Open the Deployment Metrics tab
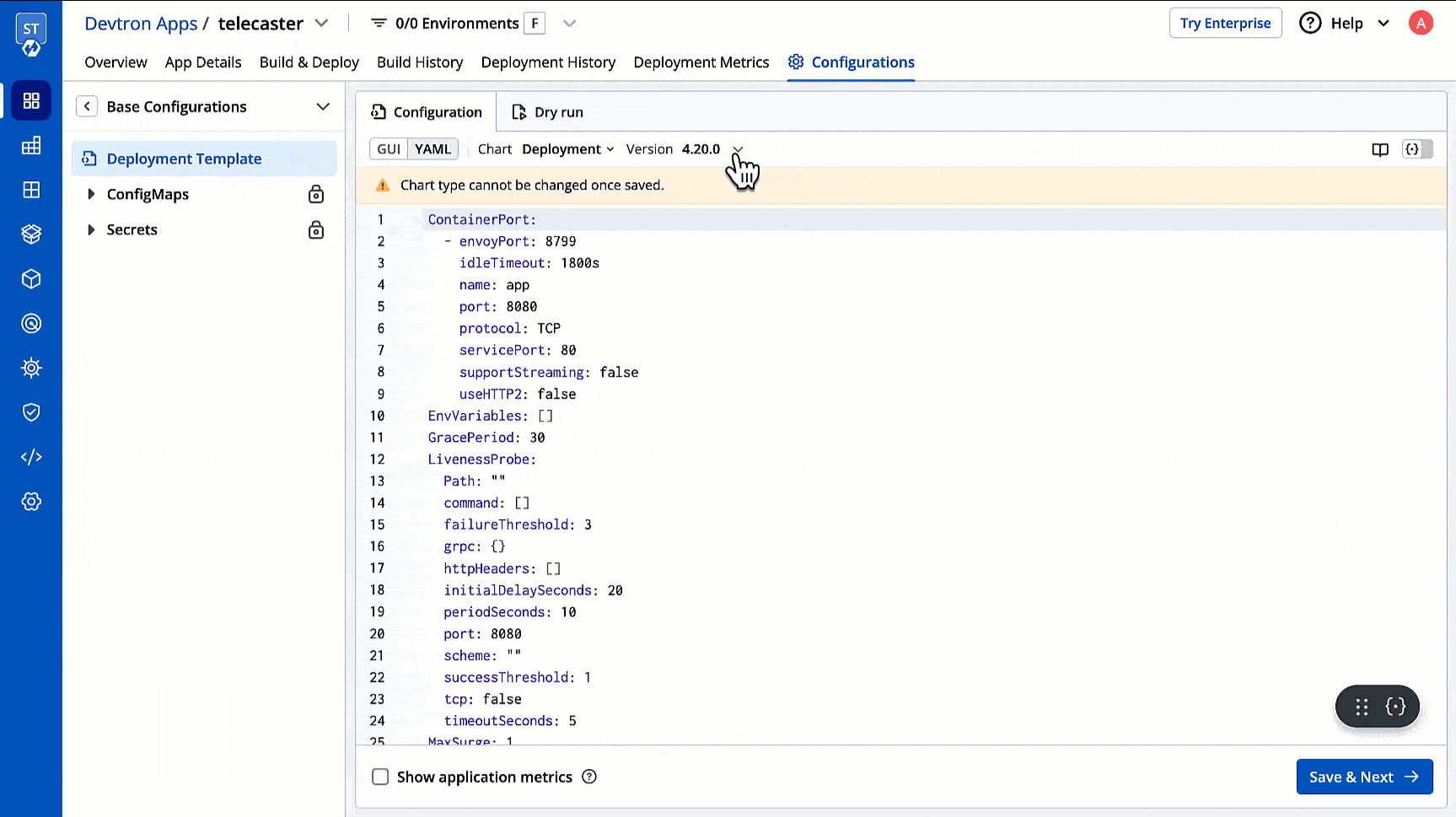 click(701, 62)
